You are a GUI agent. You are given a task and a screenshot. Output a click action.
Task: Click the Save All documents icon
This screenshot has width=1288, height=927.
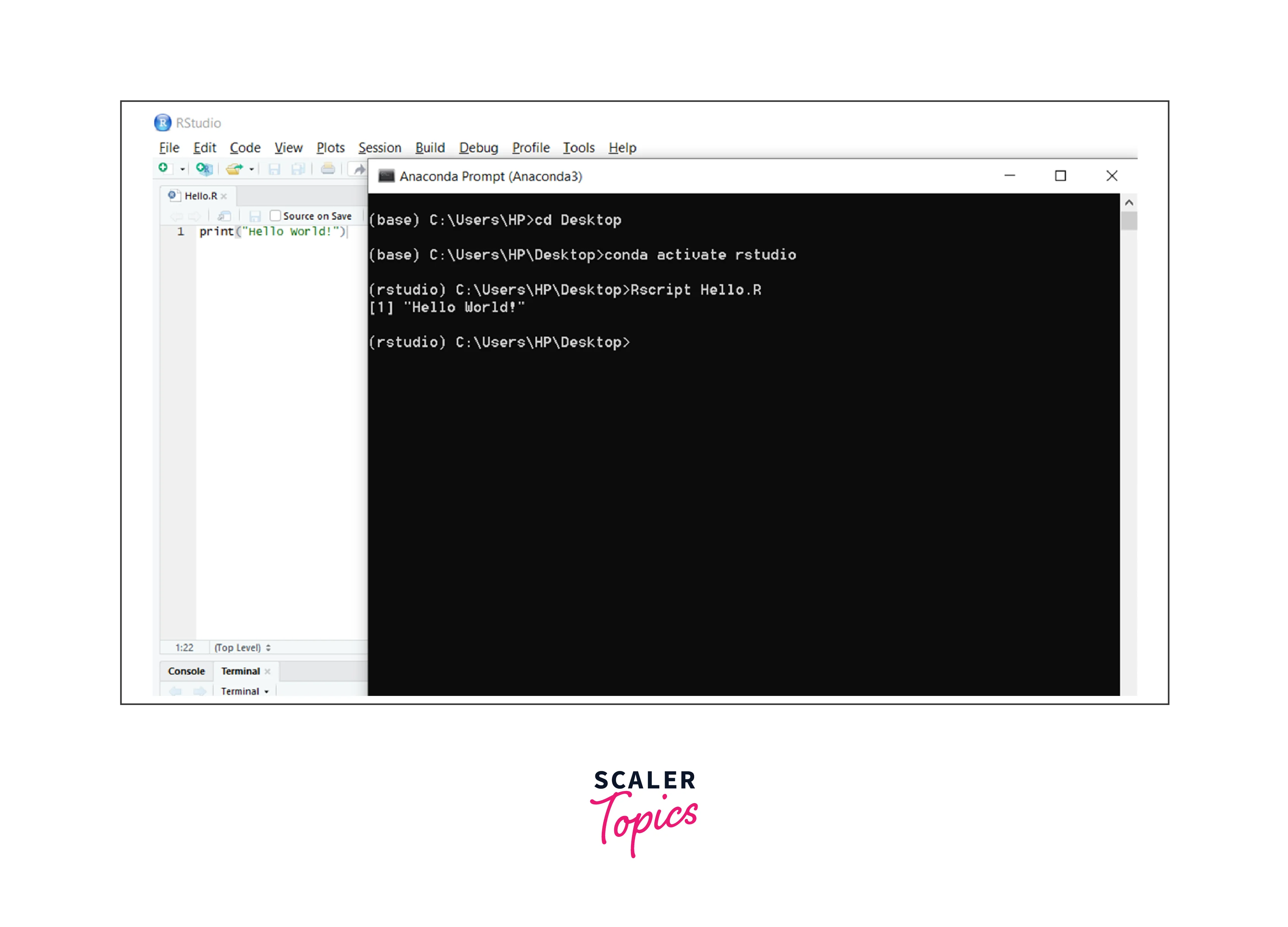(x=298, y=169)
